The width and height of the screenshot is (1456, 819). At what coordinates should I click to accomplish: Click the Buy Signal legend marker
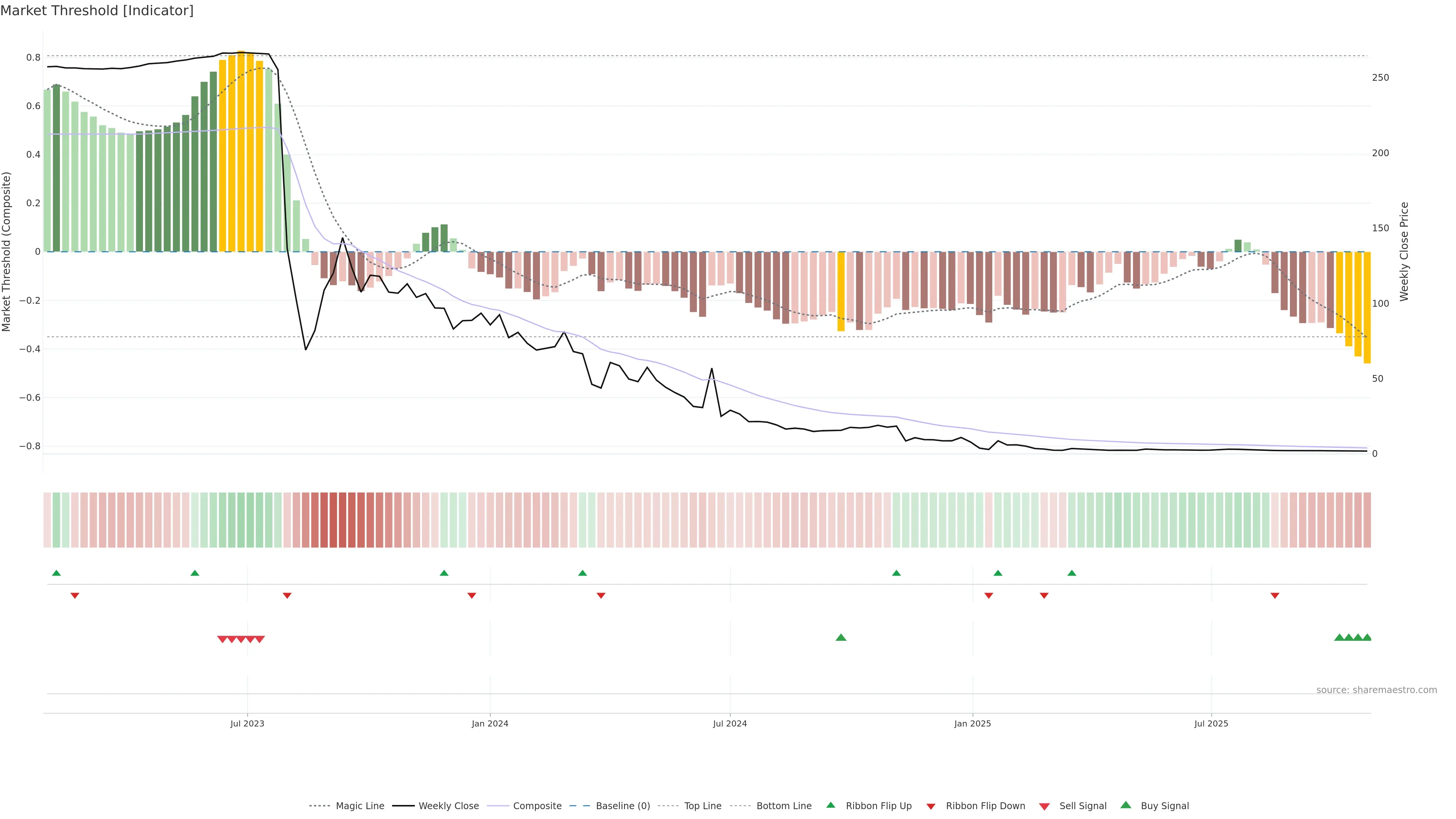[1125, 805]
